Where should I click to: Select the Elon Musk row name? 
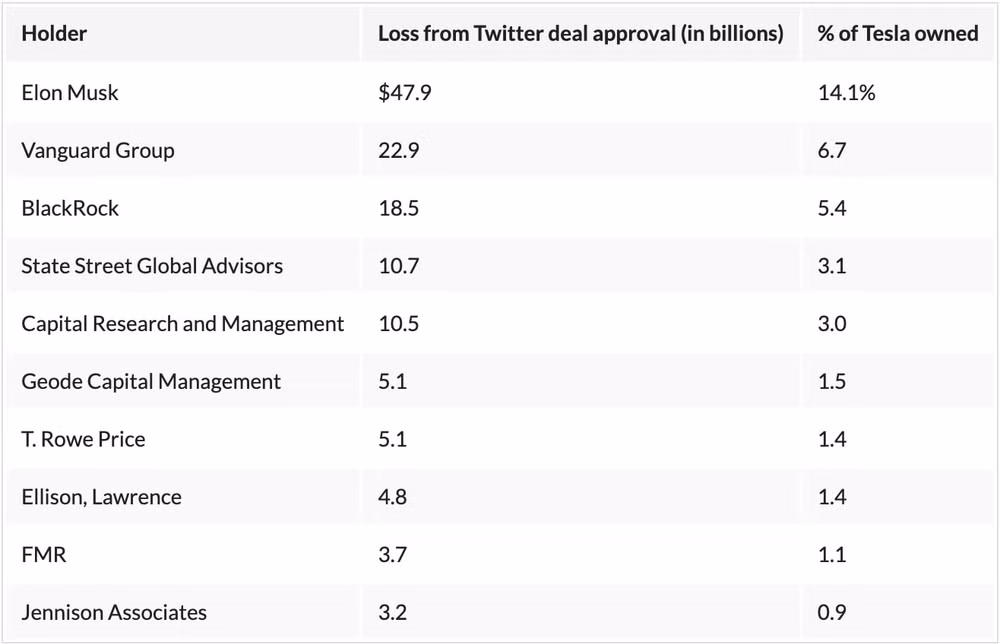pyautogui.click(x=70, y=93)
